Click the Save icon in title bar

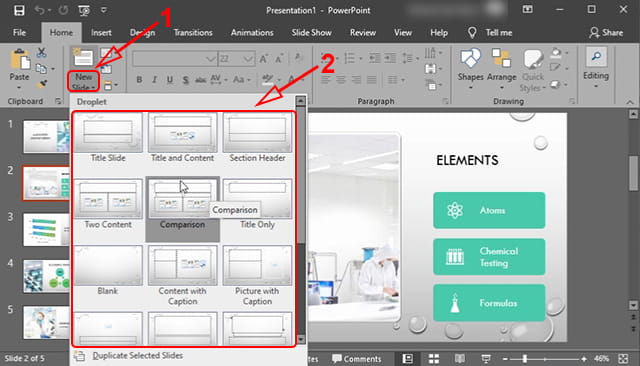coord(19,10)
